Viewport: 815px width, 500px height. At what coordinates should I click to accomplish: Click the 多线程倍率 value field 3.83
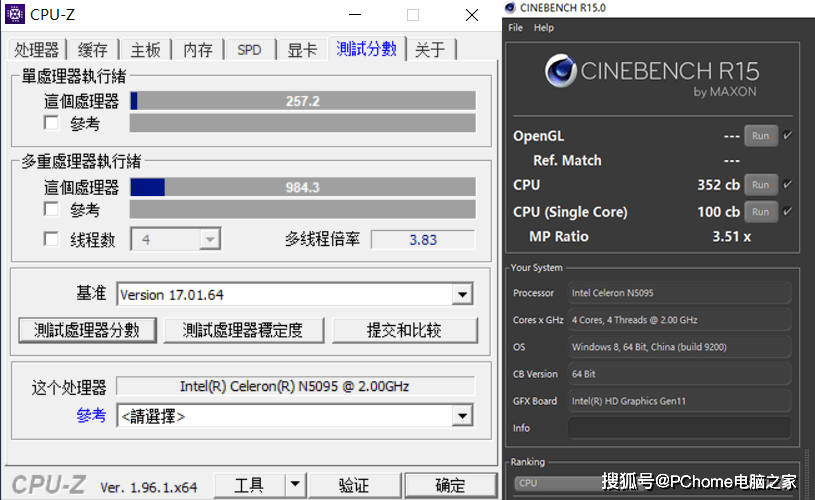click(x=423, y=240)
